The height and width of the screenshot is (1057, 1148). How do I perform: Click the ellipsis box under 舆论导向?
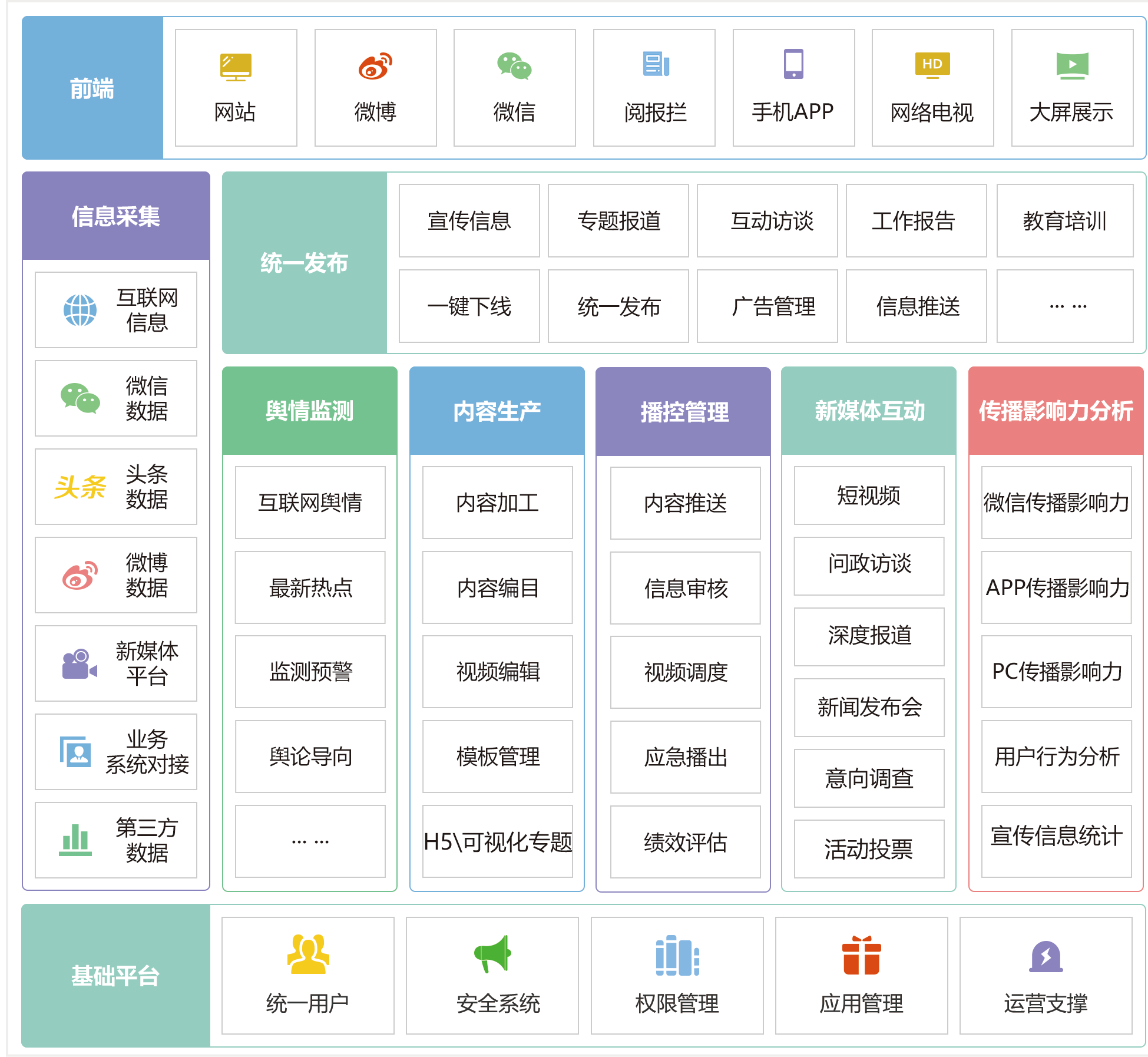tap(310, 841)
